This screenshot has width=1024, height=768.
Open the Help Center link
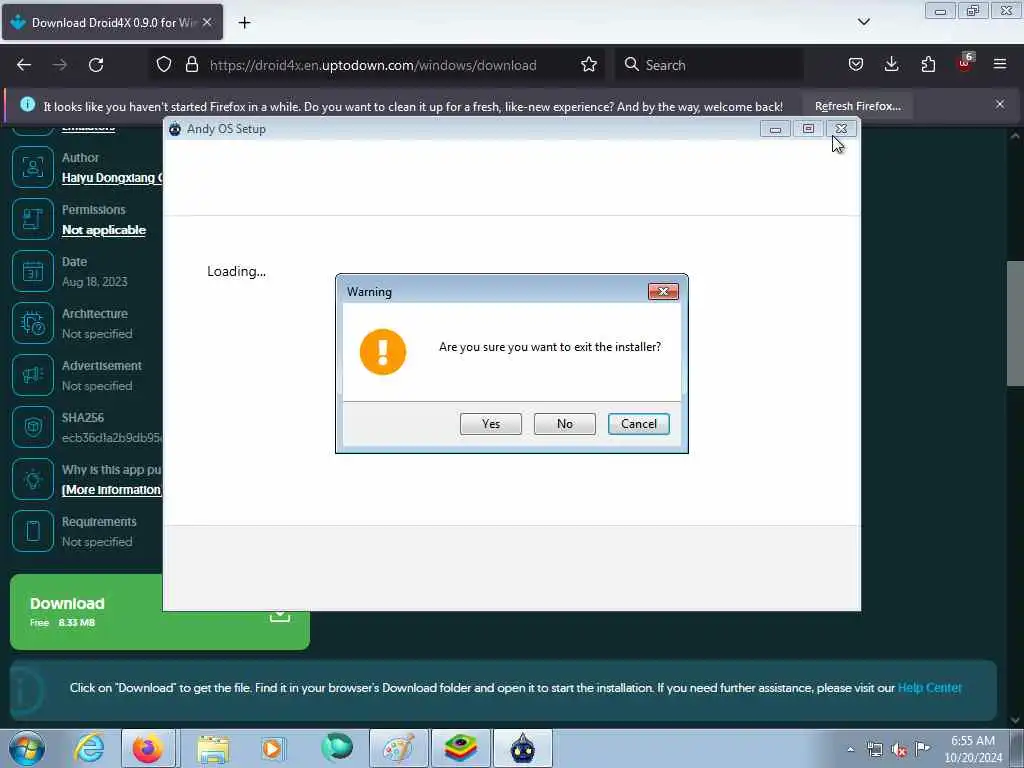pos(929,688)
